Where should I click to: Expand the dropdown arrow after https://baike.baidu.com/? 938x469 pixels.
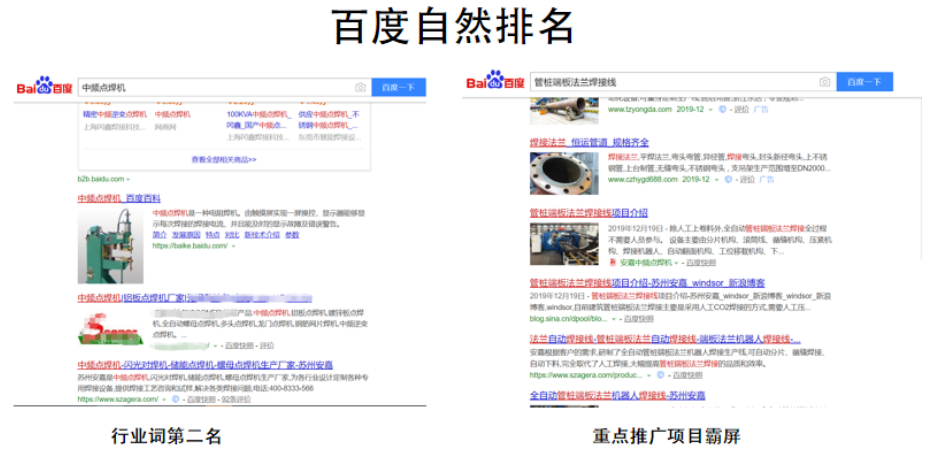233,246
